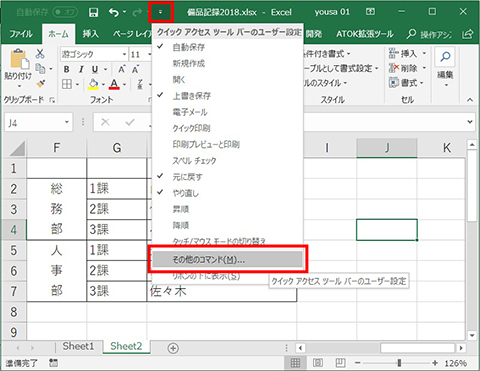Open the font color dropdown arrow

[x=124, y=84]
